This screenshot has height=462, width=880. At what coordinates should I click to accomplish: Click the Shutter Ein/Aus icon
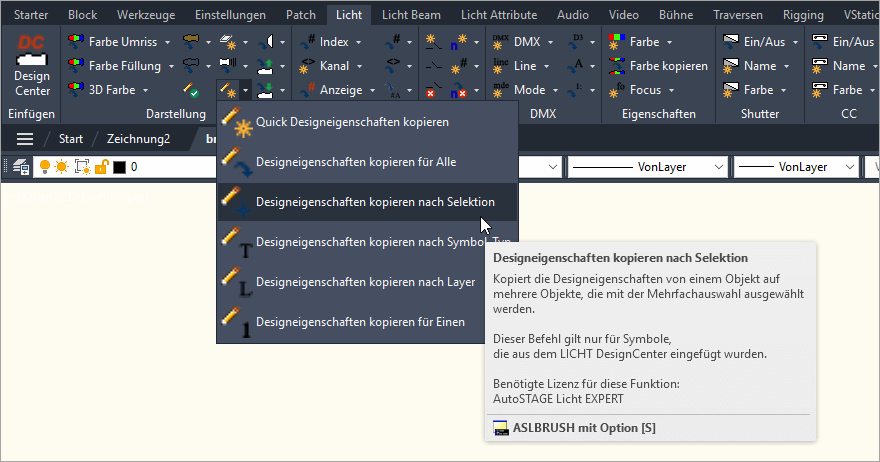(731, 42)
